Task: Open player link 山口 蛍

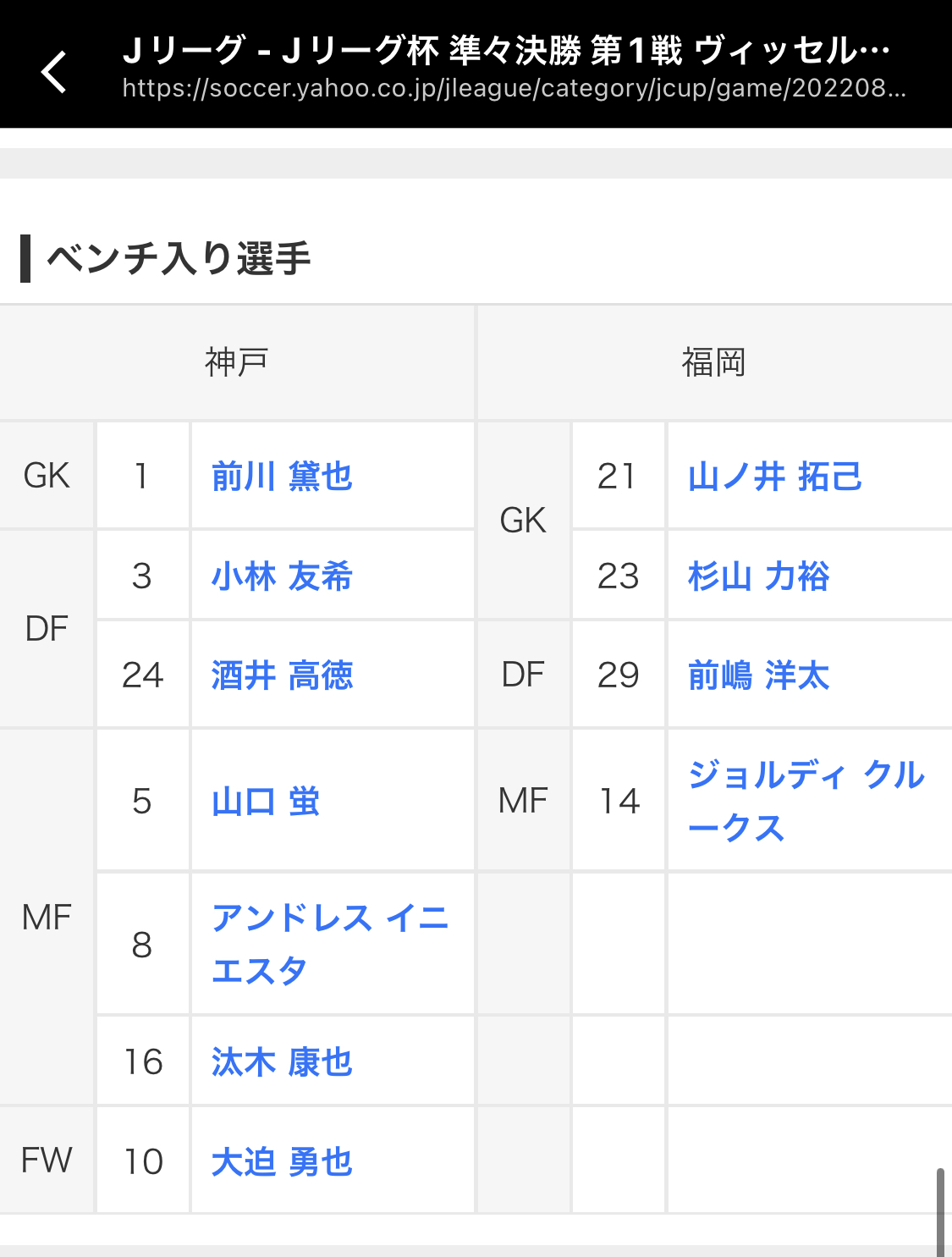Action: 266,802
